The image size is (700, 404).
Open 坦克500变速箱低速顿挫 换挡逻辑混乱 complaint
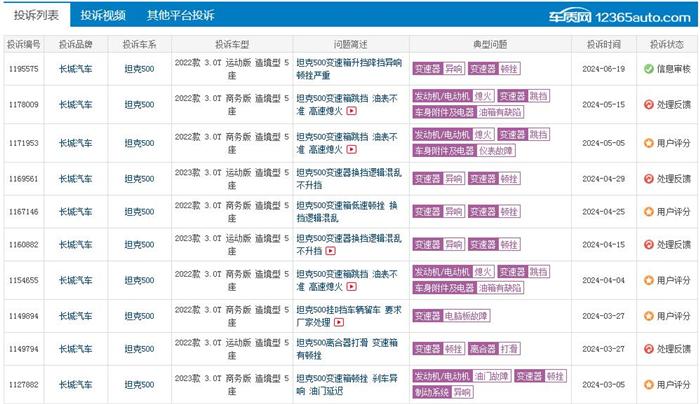(x=346, y=212)
